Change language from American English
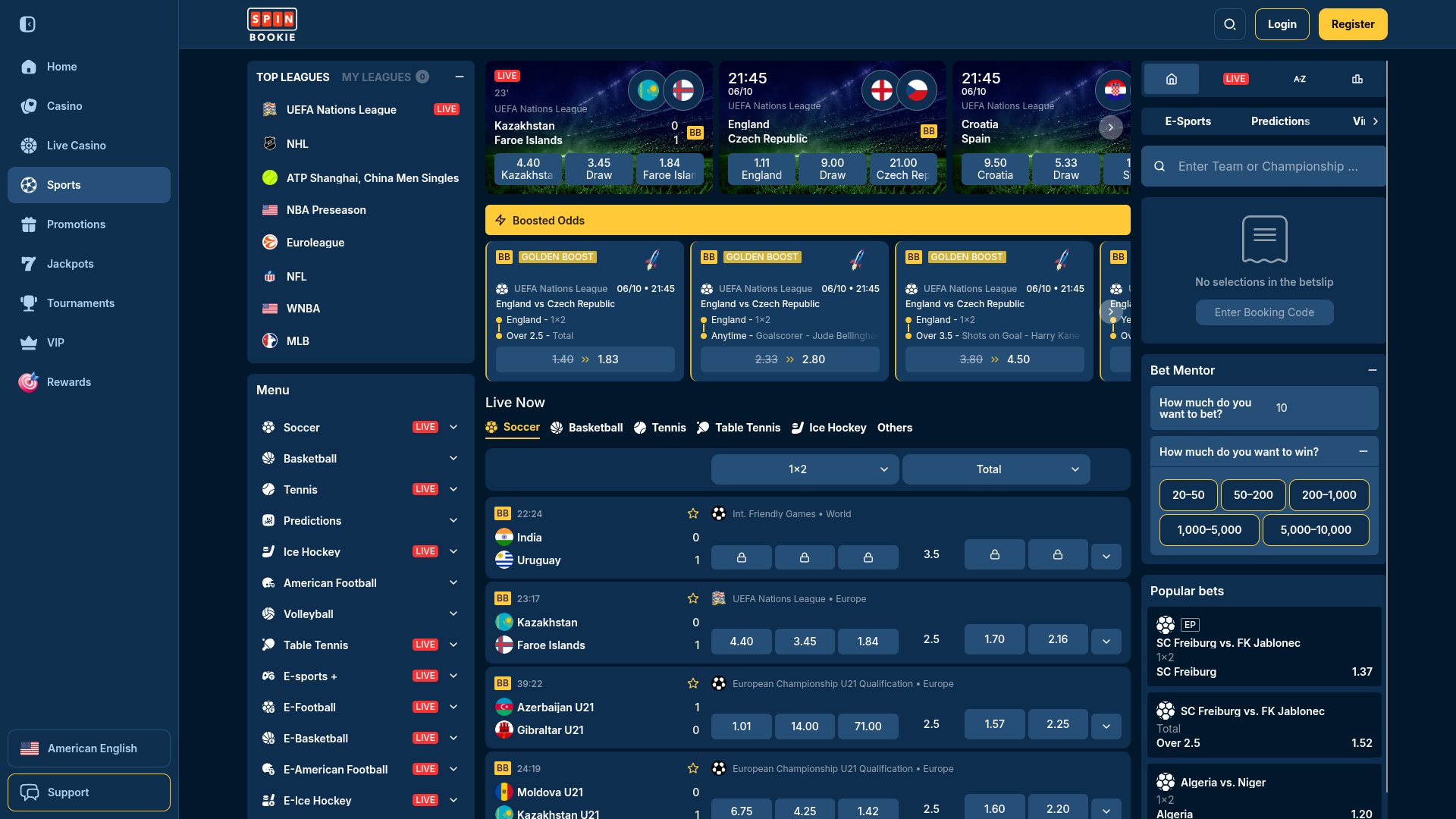This screenshot has width=1456, height=819. pos(89,748)
